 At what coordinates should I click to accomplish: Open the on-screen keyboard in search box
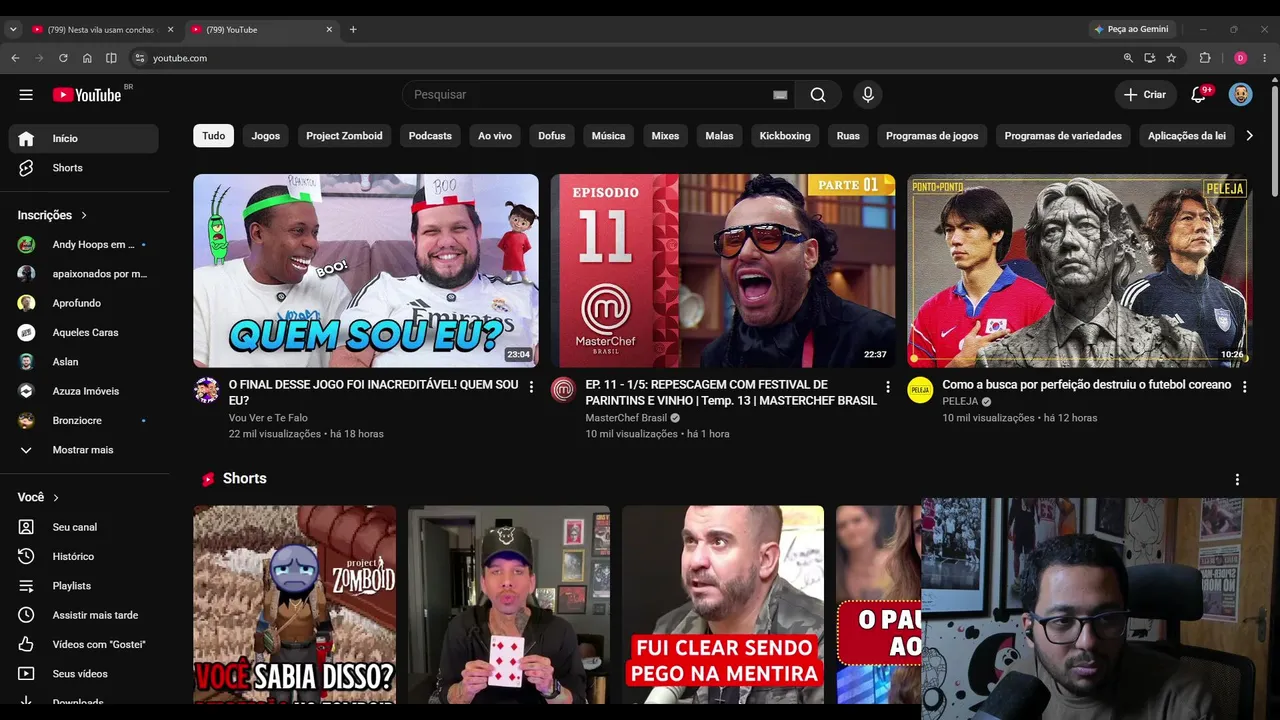(x=780, y=95)
